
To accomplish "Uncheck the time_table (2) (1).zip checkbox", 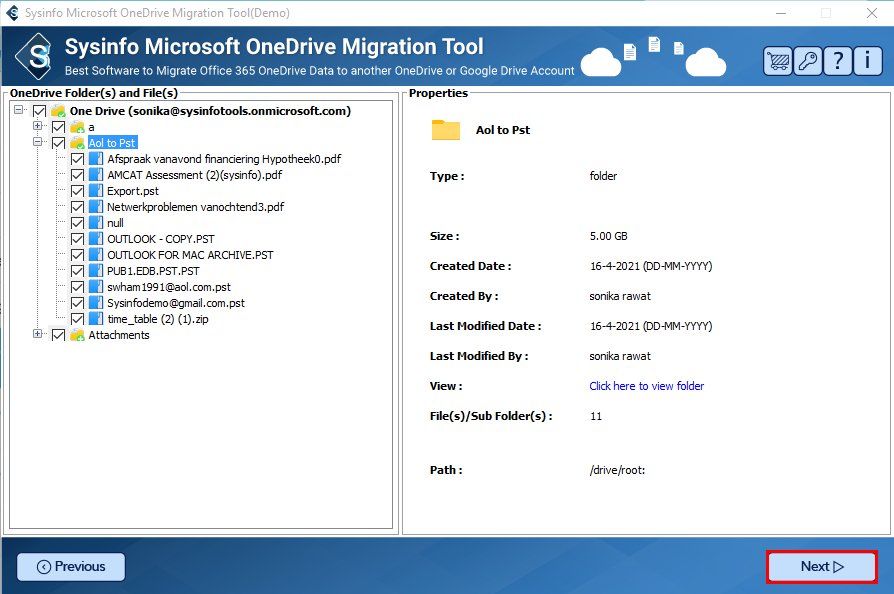I will point(77,319).
